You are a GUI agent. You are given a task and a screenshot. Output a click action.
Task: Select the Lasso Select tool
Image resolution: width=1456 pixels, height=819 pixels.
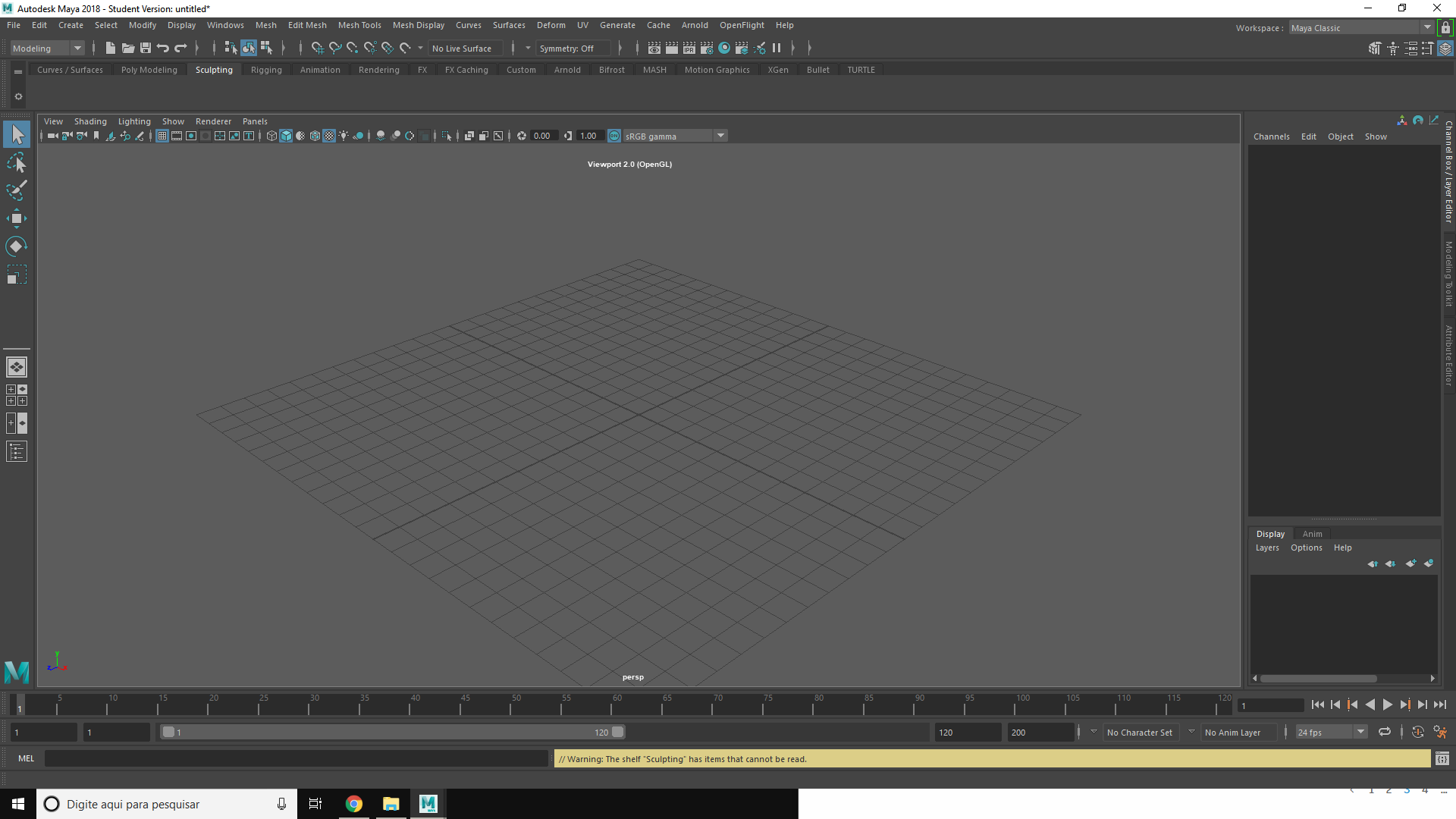pos(17,162)
